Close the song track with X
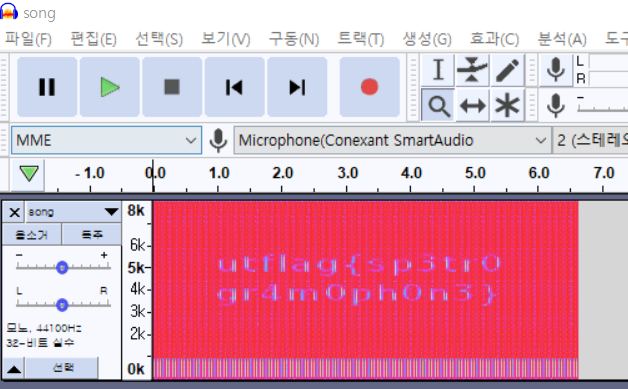This screenshot has width=628, height=389. point(14,212)
